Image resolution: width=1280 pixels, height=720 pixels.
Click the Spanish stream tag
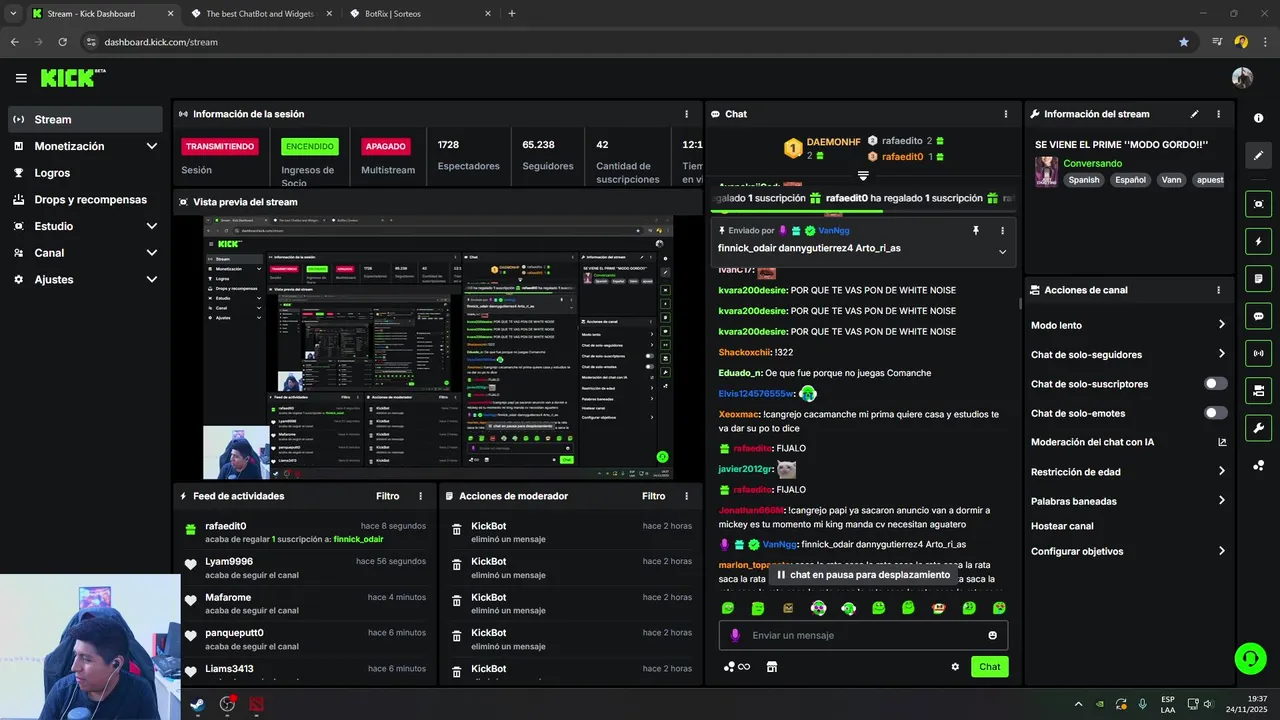click(x=1083, y=180)
